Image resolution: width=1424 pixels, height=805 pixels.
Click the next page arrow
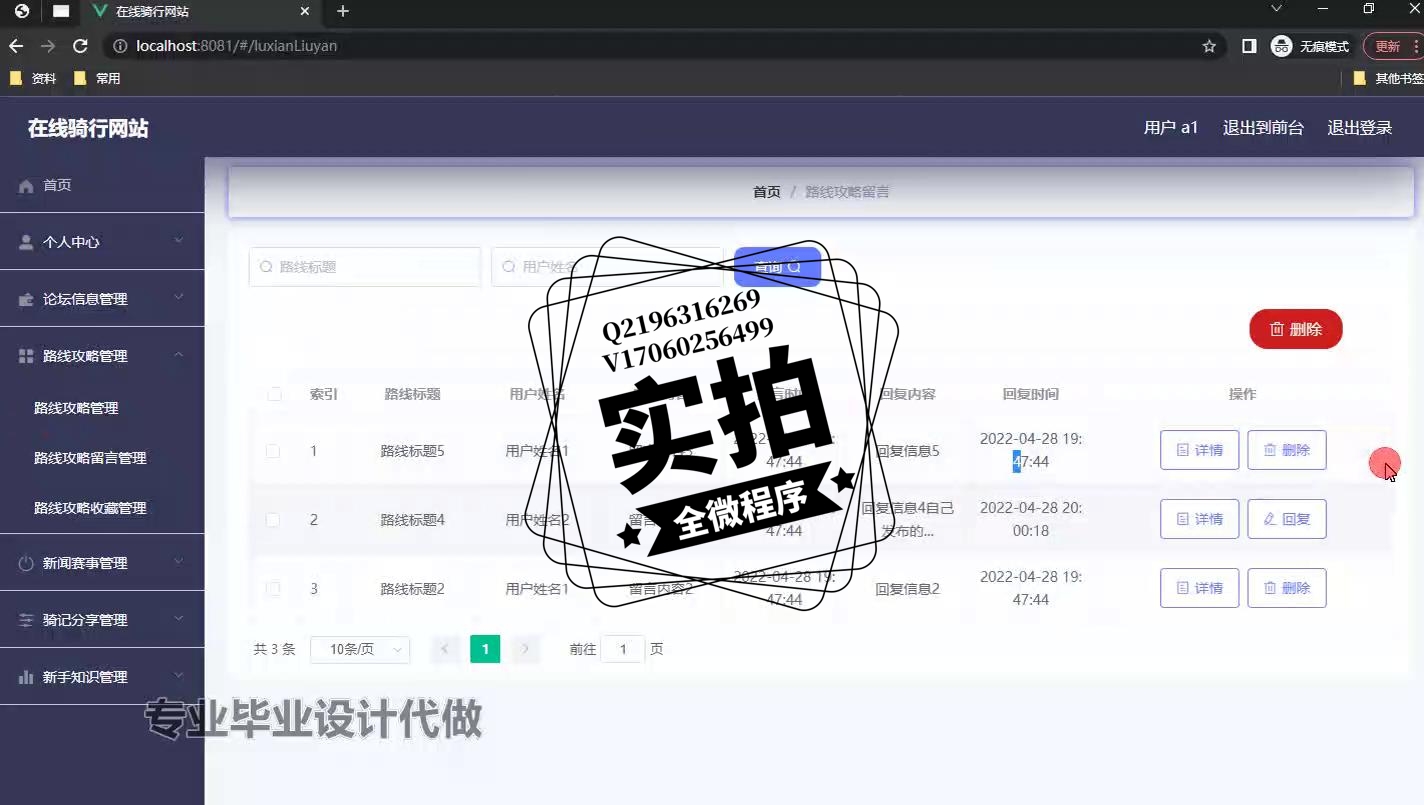click(x=524, y=650)
